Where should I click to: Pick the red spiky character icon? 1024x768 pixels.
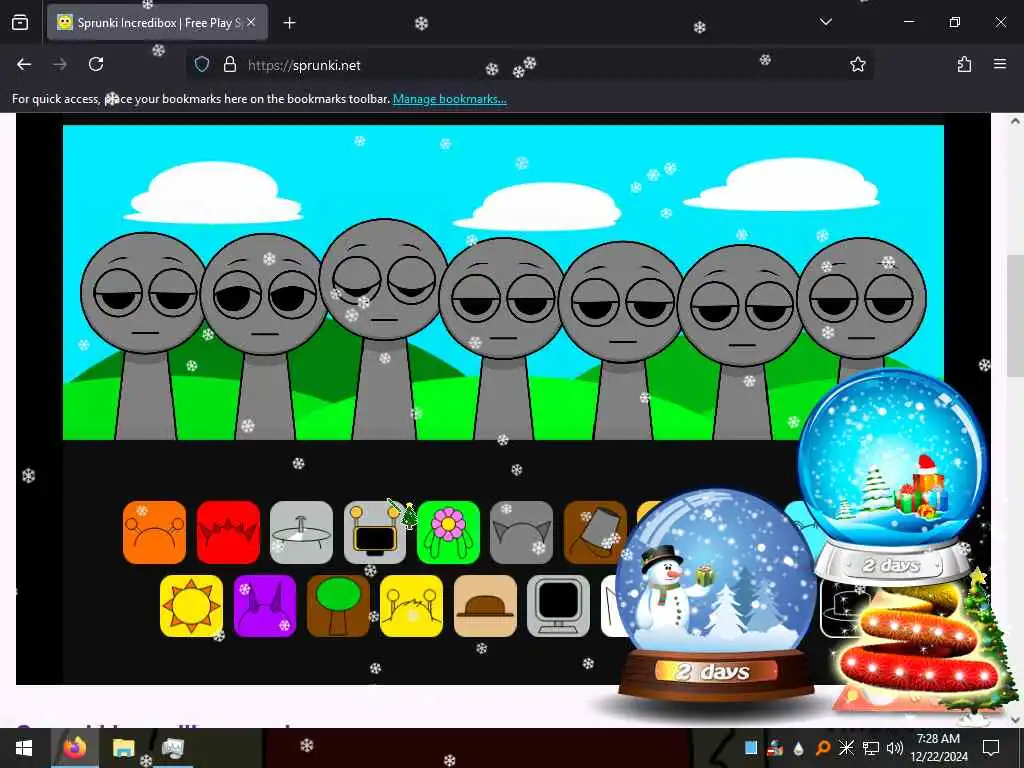[228, 532]
